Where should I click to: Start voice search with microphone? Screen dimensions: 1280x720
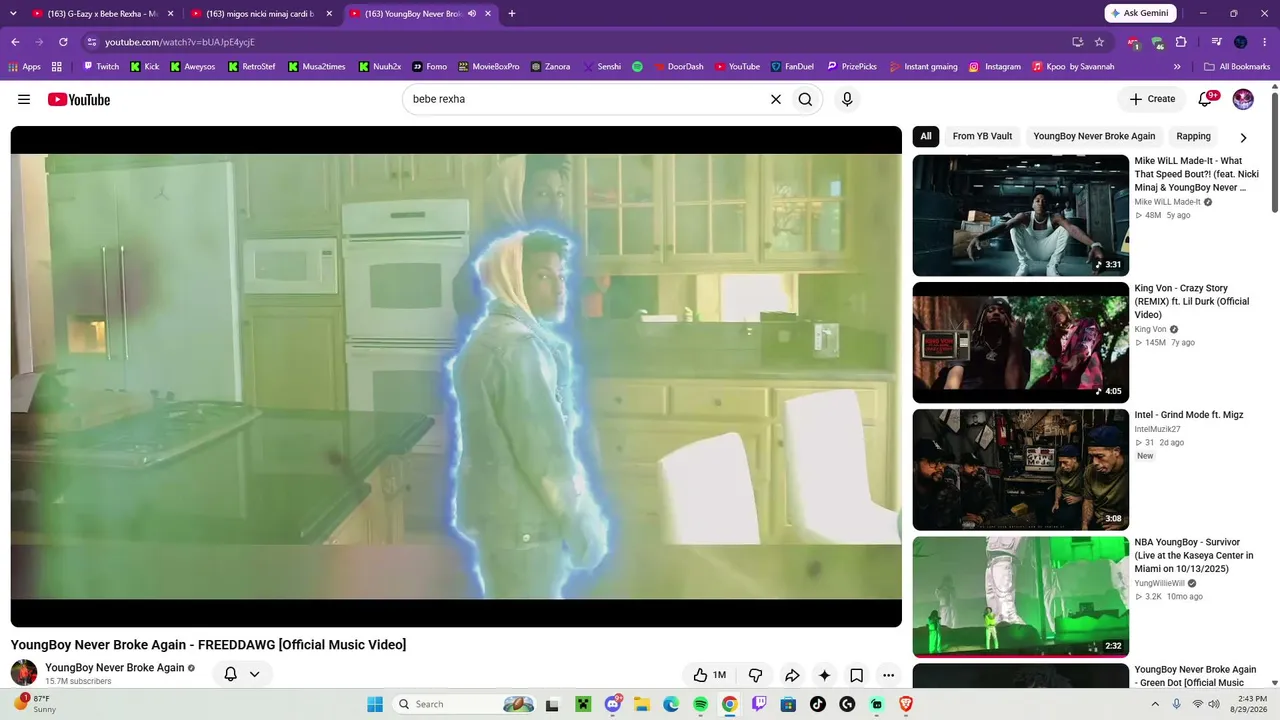[x=847, y=99]
